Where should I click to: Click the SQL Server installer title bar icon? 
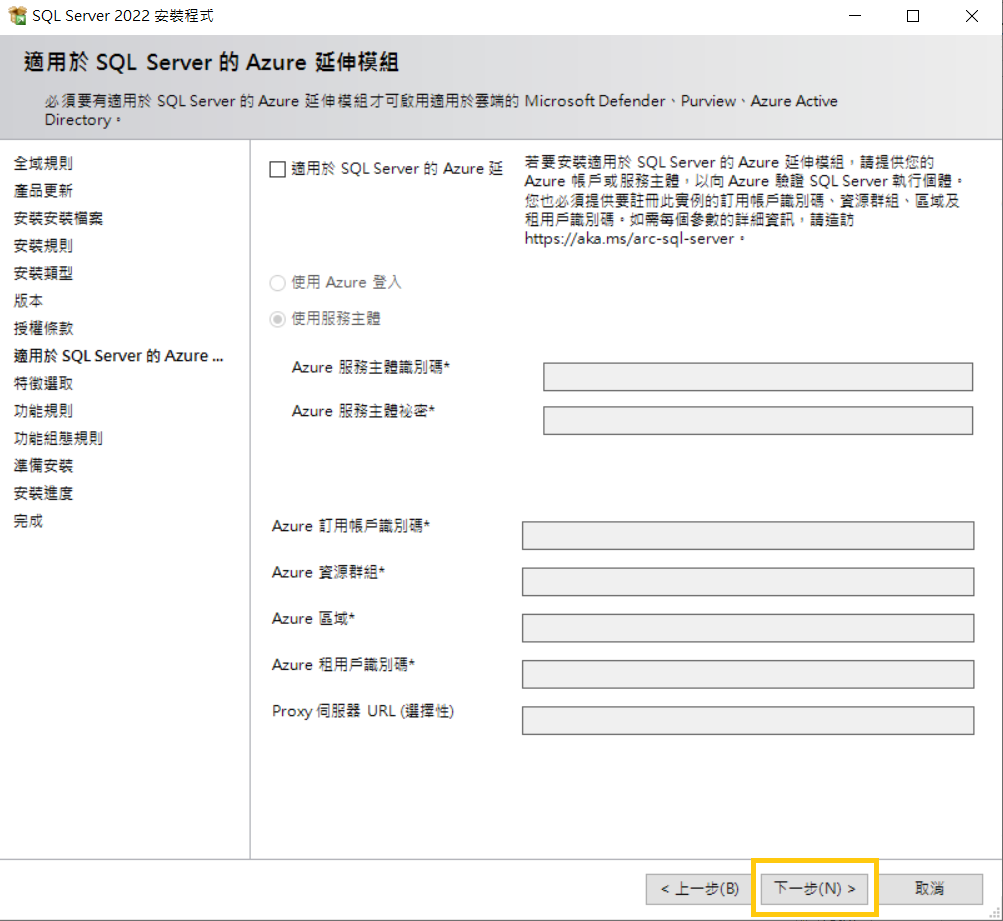pyautogui.click(x=17, y=15)
